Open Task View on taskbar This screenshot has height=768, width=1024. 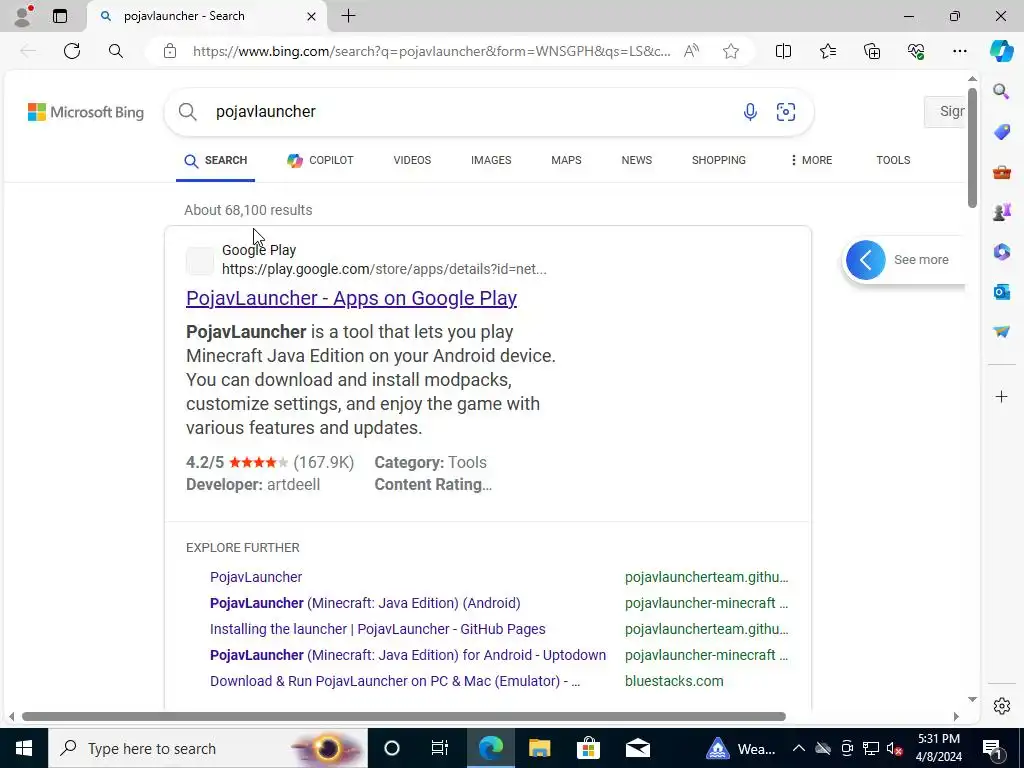(440, 748)
